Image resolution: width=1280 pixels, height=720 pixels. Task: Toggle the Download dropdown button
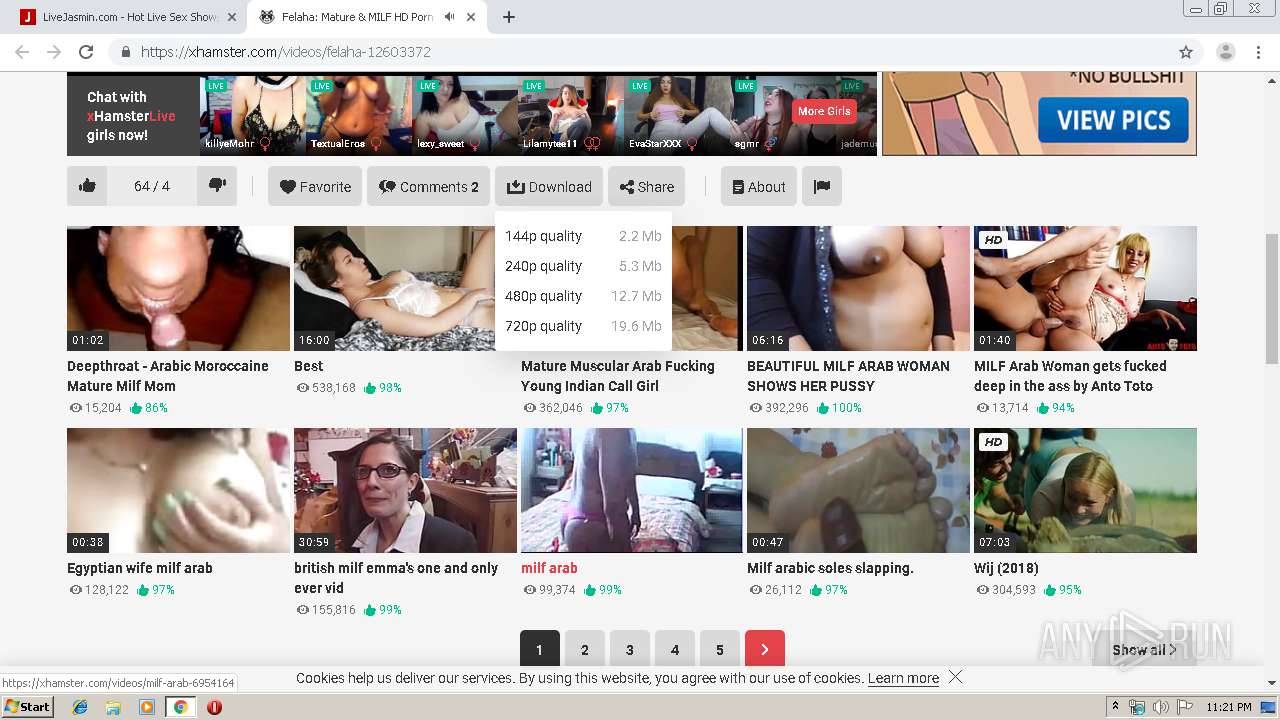[549, 186]
